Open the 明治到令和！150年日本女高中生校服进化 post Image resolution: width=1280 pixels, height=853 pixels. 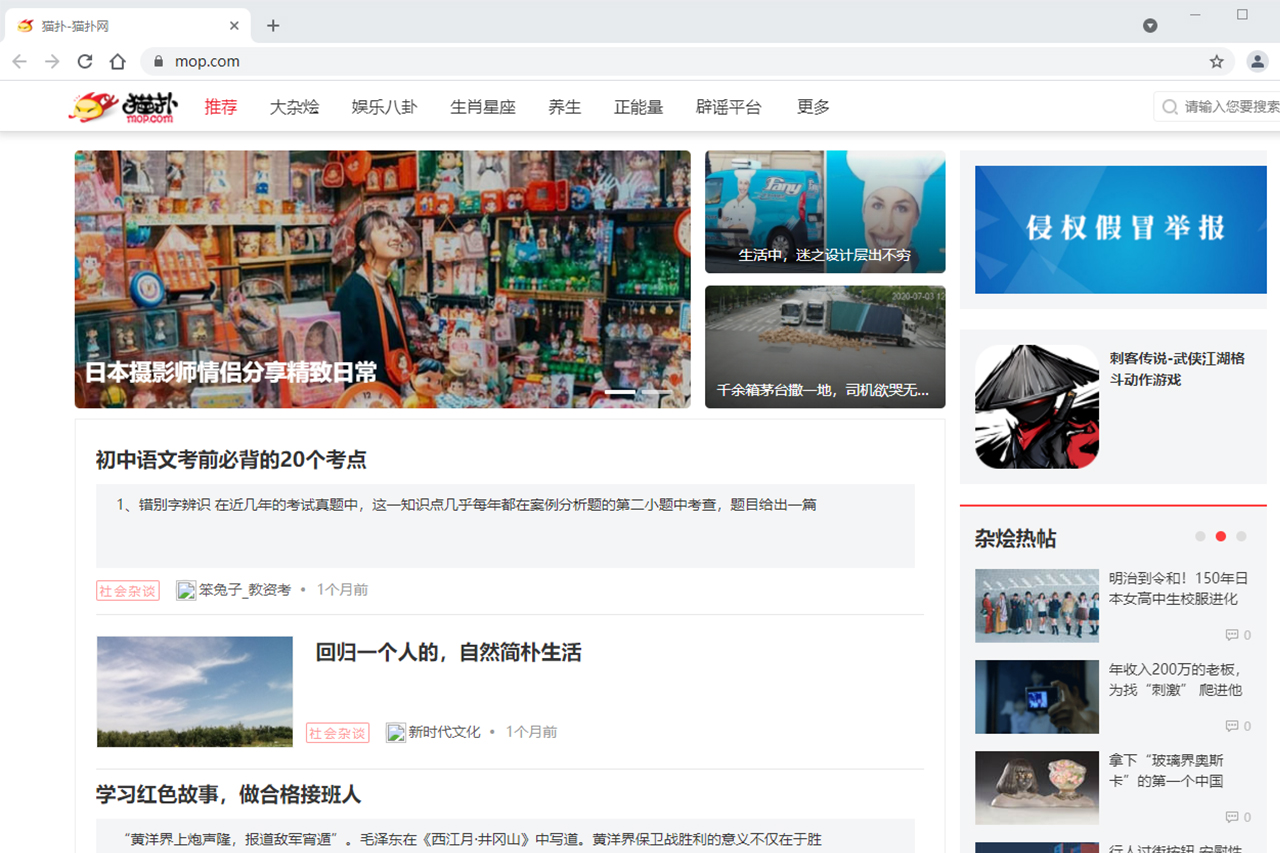[1179, 588]
